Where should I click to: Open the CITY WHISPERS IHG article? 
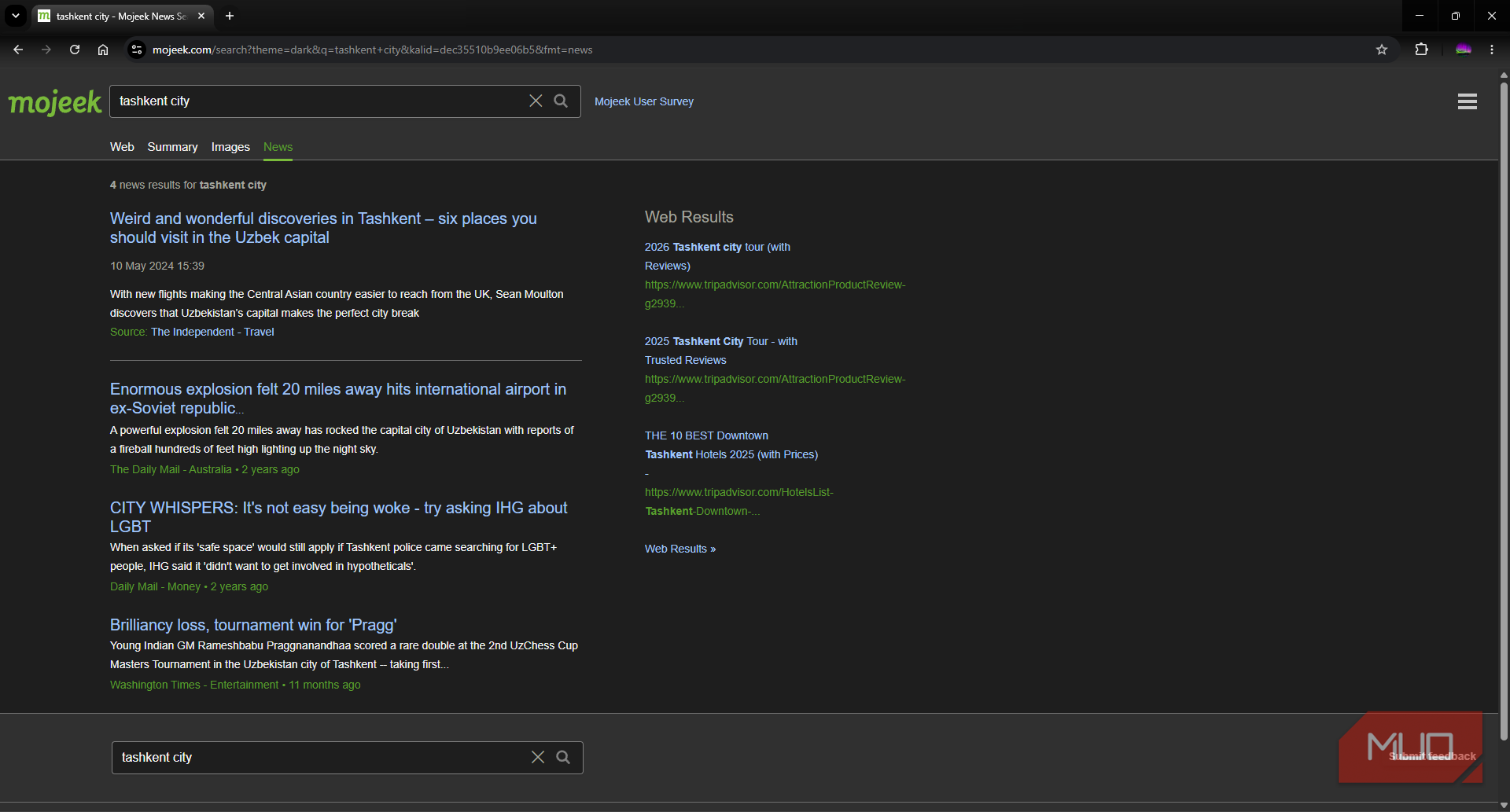(x=338, y=517)
